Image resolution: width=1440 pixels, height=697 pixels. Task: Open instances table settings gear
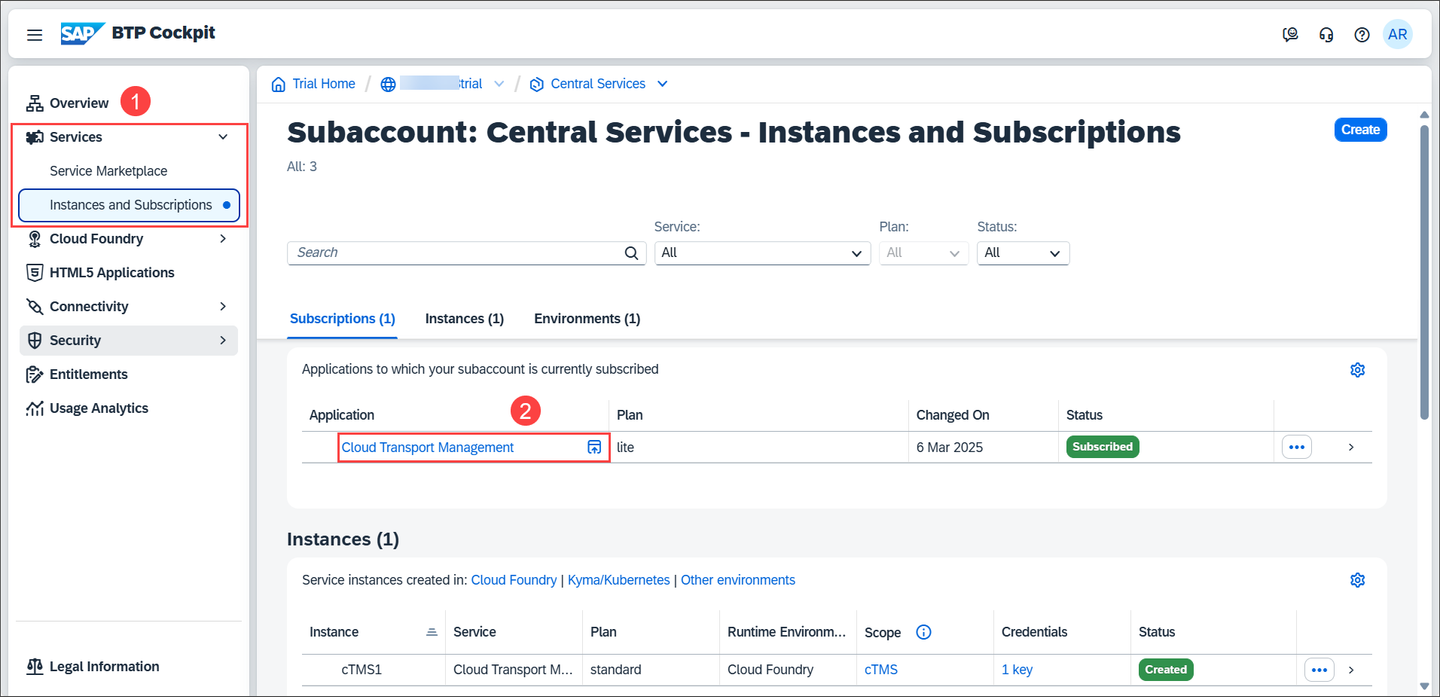(1357, 581)
